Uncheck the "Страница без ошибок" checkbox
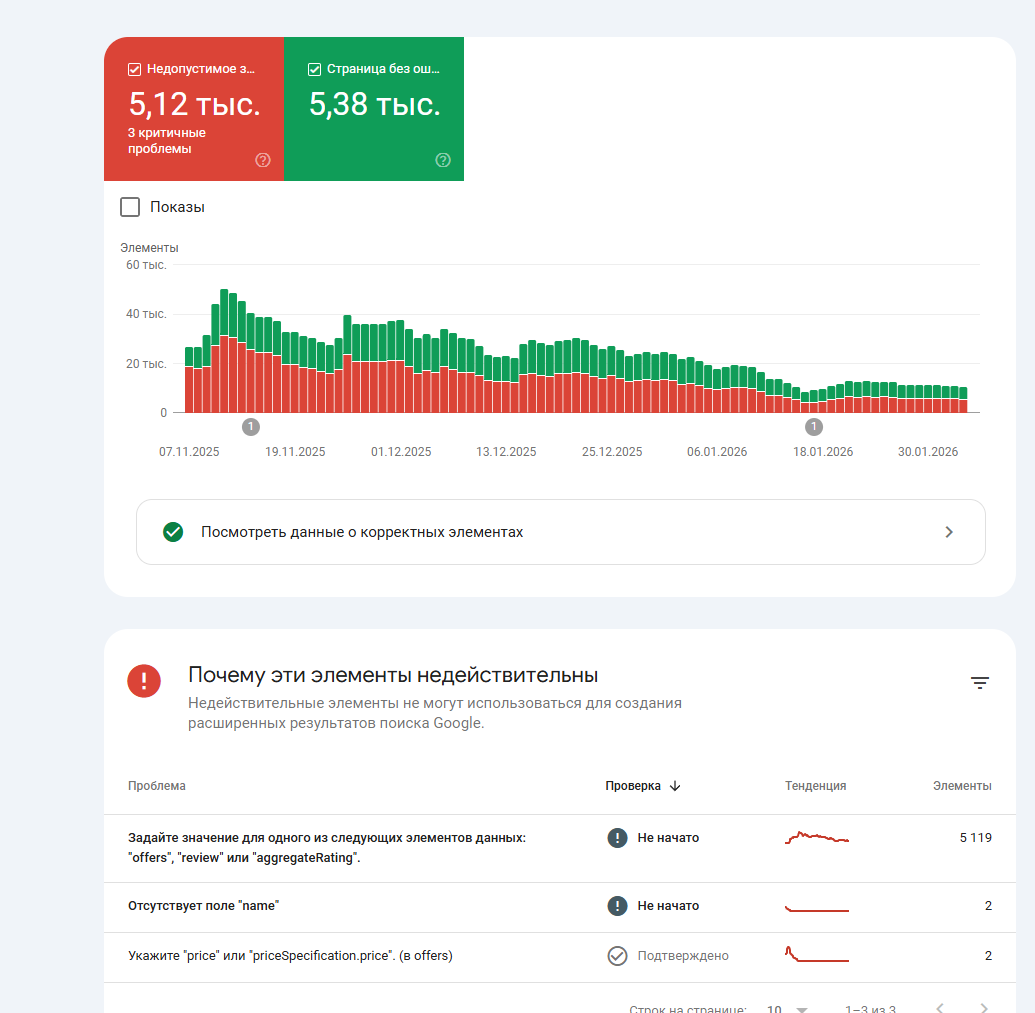This screenshot has width=1035, height=1013. 314,70
